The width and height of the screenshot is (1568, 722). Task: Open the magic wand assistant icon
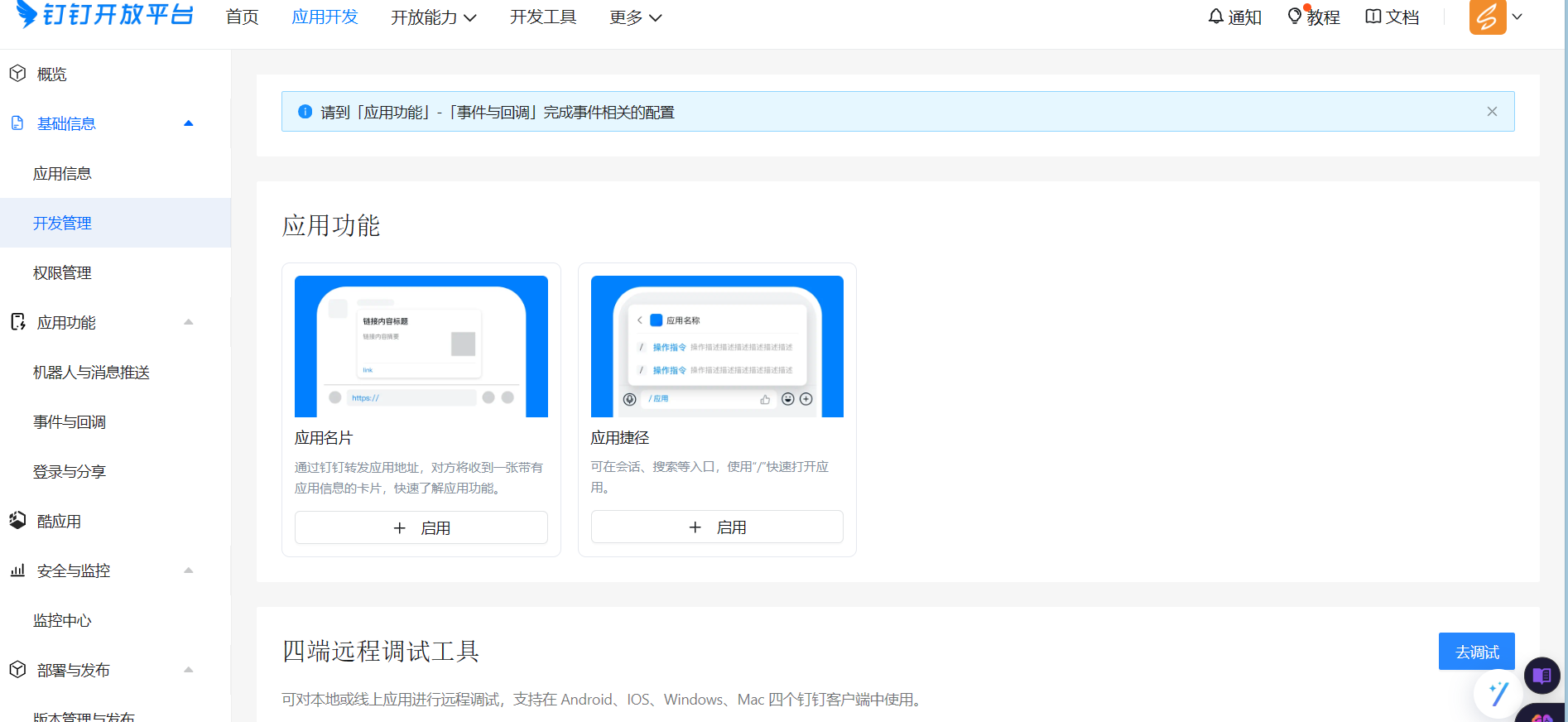pyautogui.click(x=1498, y=694)
